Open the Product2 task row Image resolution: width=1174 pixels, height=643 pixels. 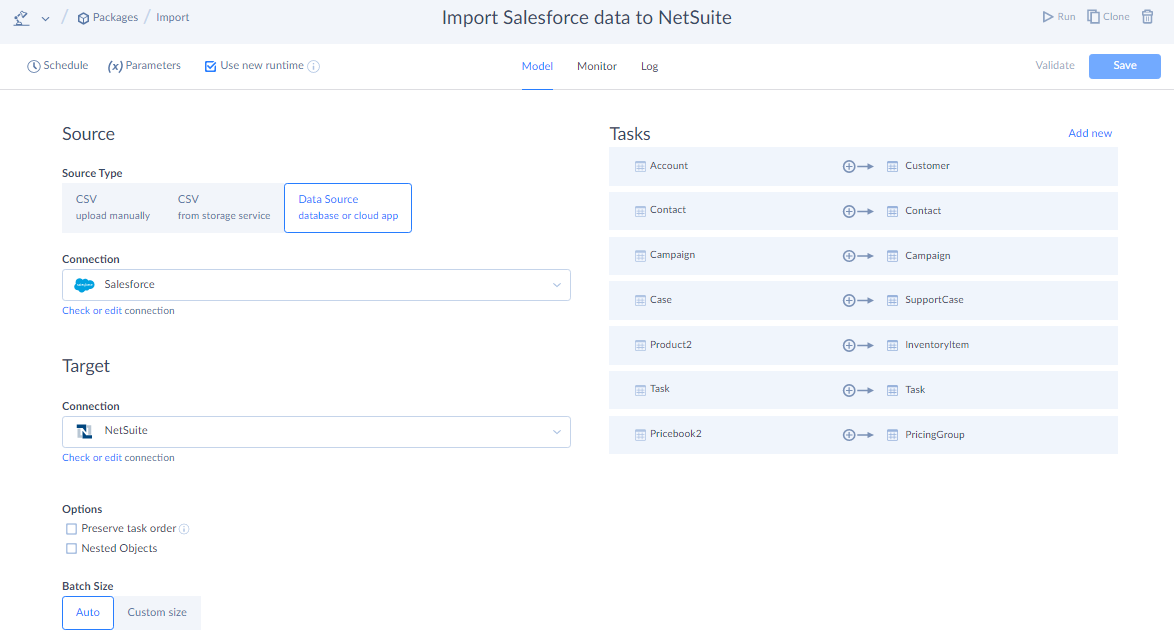pyautogui.click(x=863, y=345)
